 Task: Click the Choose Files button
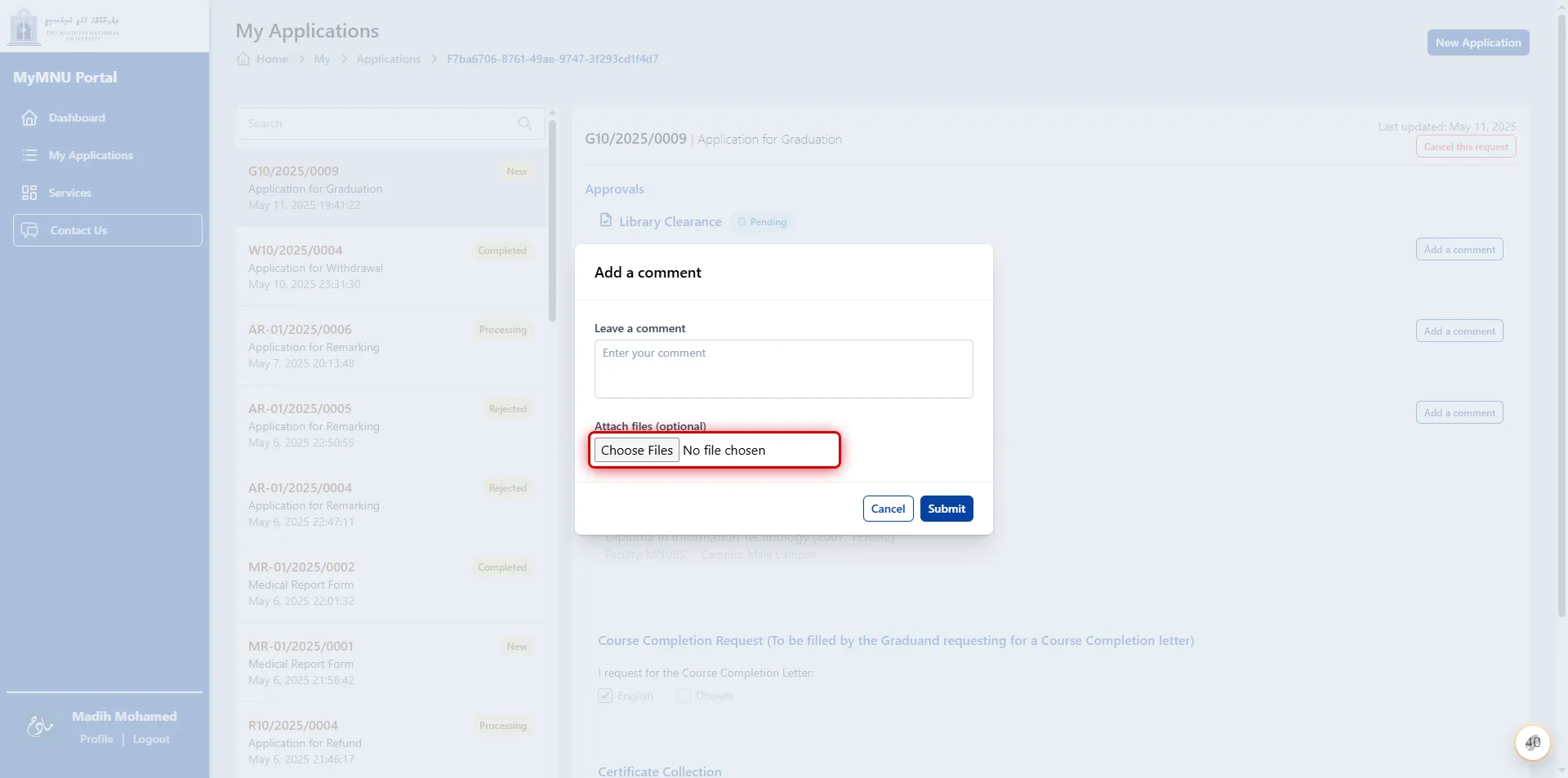[x=637, y=450]
